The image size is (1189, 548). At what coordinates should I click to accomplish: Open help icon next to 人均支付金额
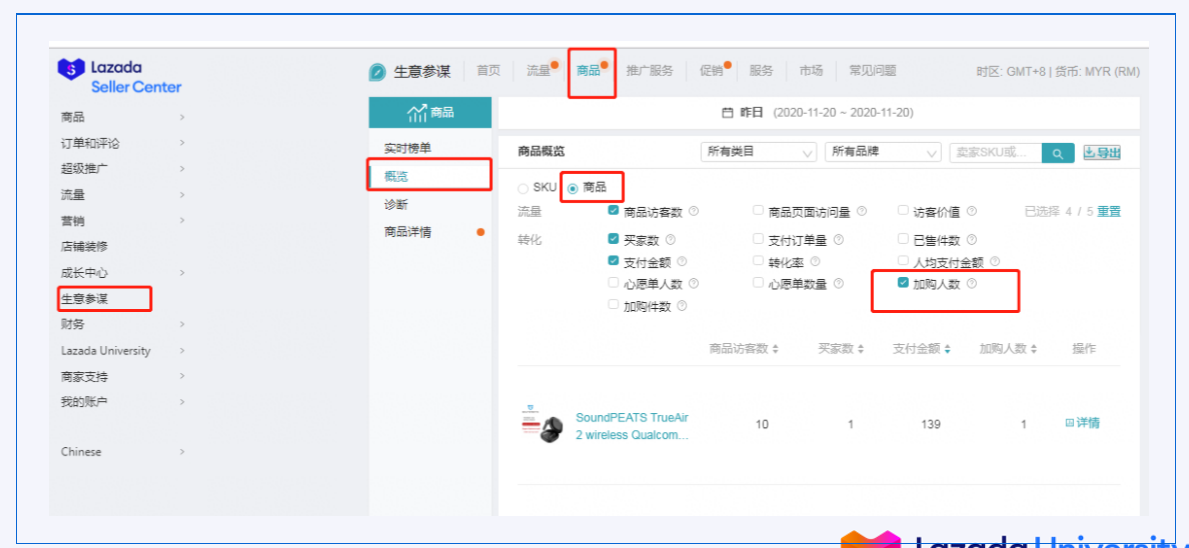[995, 261]
